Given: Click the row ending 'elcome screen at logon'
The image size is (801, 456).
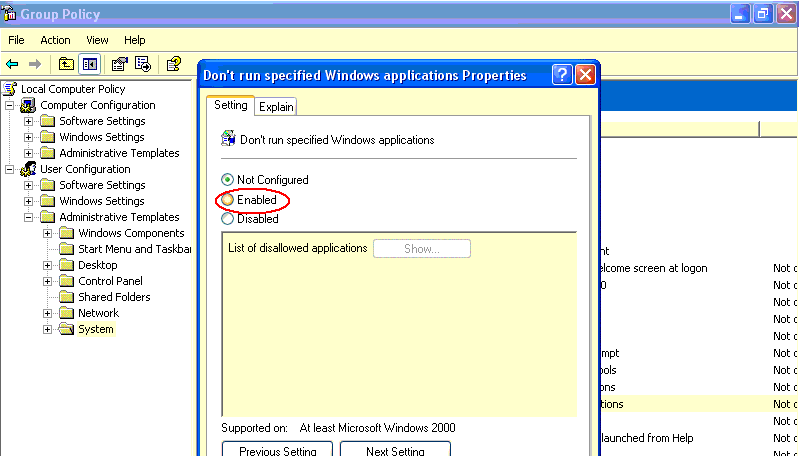Looking at the screenshot, I should pos(699,268).
